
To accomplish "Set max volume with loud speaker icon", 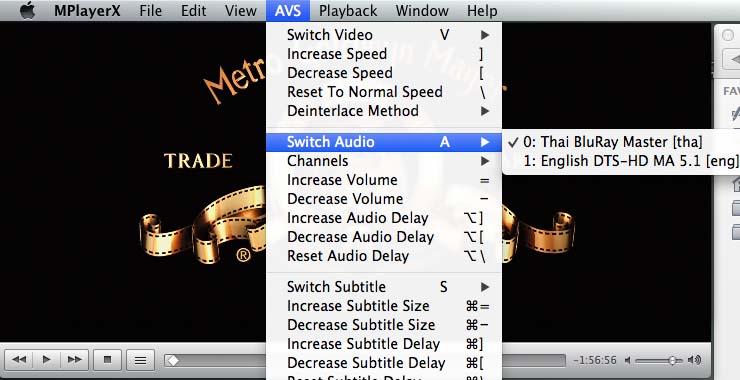I will coord(694,360).
